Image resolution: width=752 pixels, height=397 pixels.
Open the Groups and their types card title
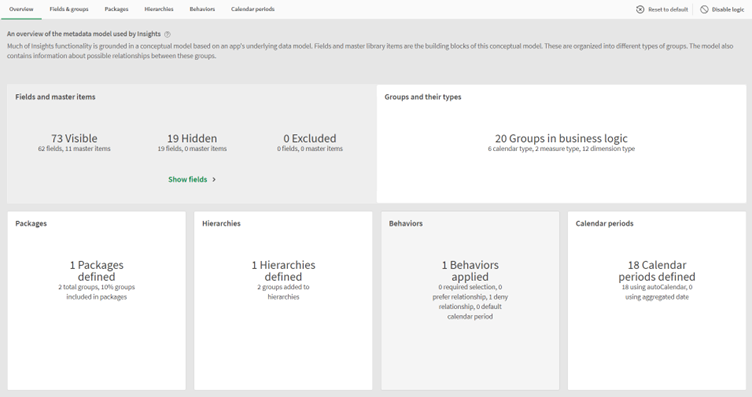point(423,97)
